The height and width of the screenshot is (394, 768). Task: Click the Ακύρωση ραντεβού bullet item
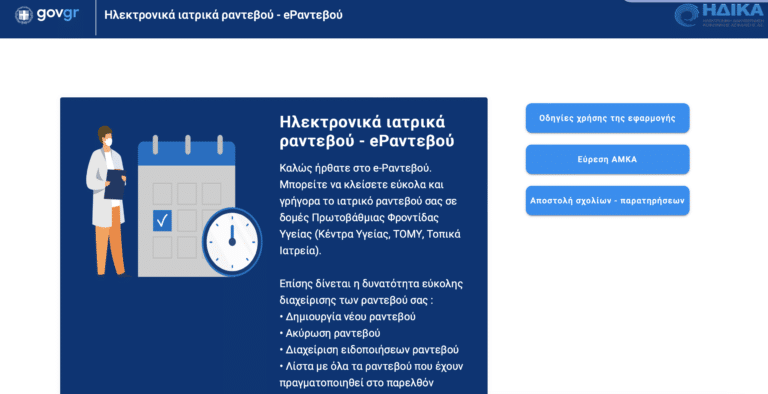coord(330,333)
